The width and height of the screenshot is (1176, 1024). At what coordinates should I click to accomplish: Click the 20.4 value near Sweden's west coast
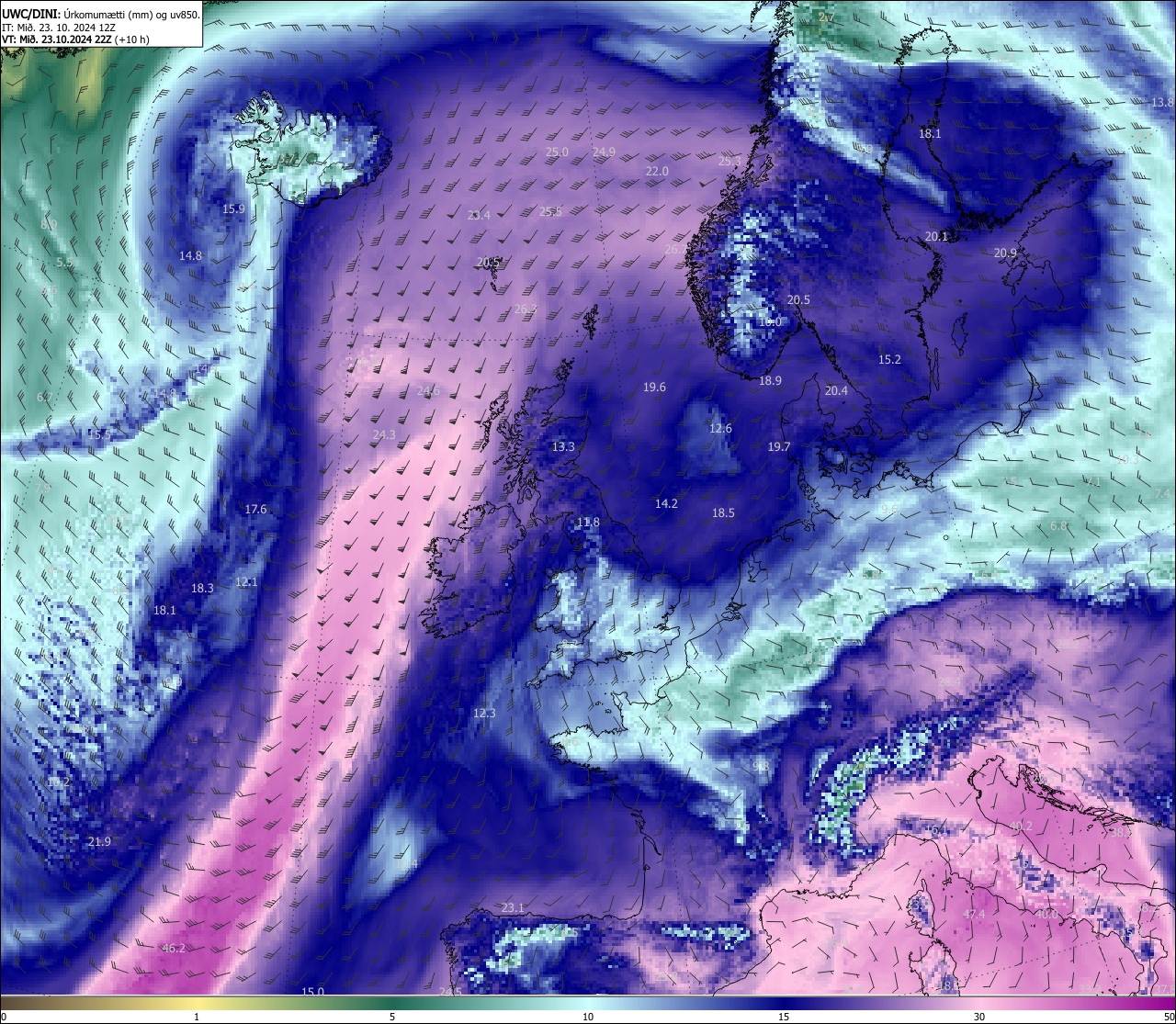pos(836,390)
